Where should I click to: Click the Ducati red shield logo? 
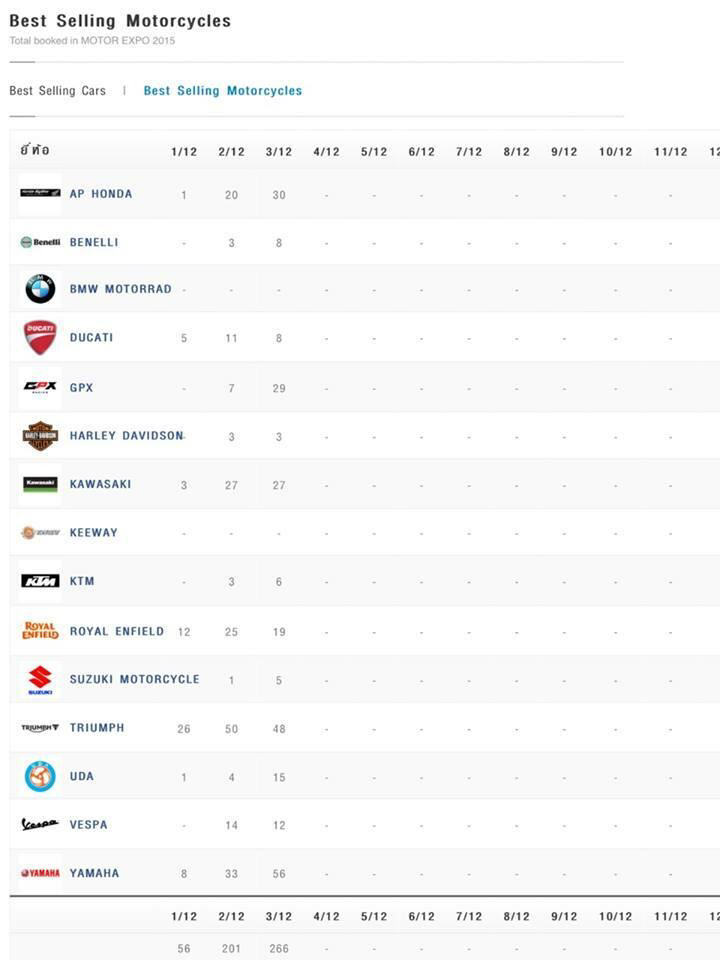[x=40, y=337]
